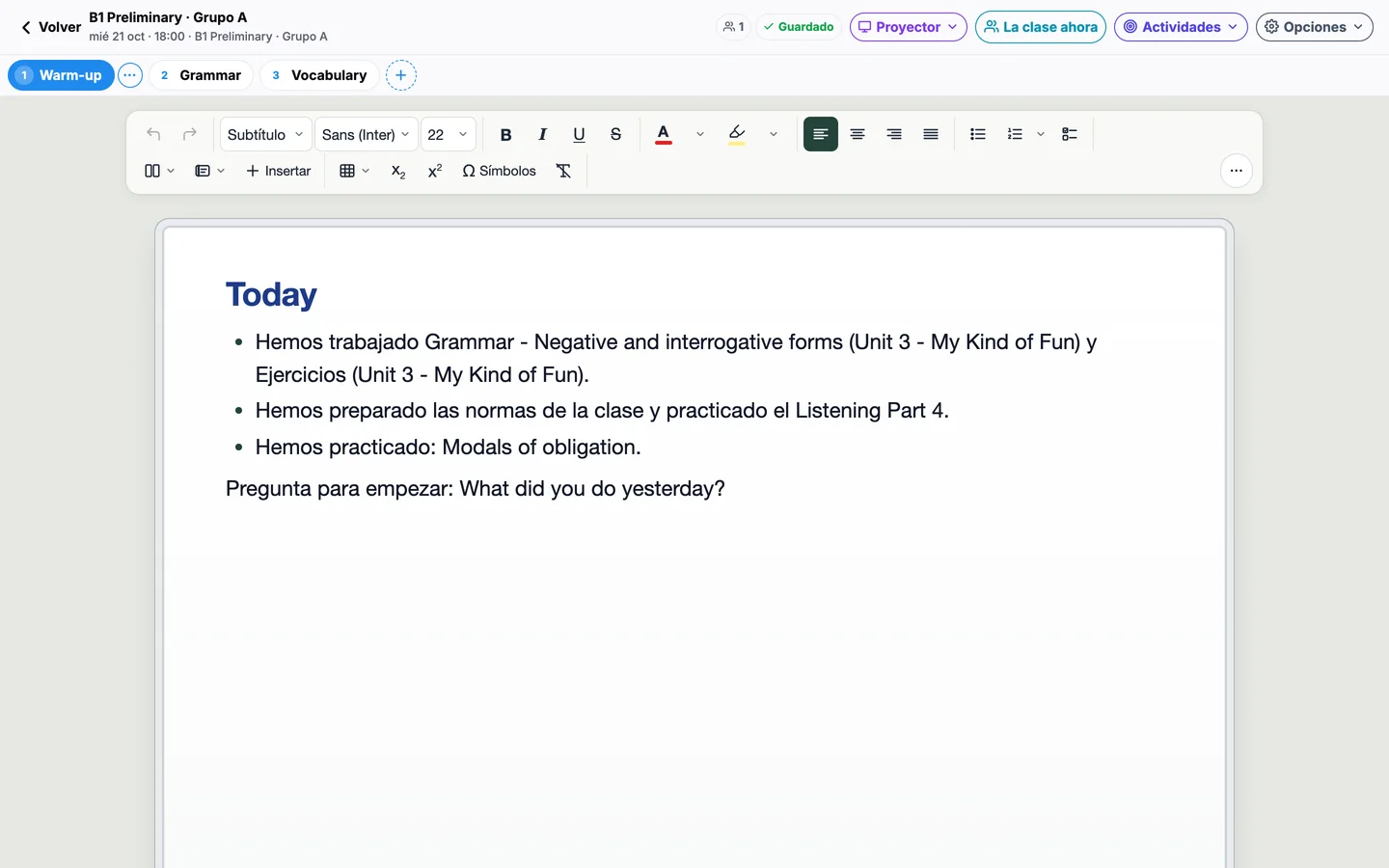Toggle bold formatting
Screen dimensions: 1389x868
505,135
